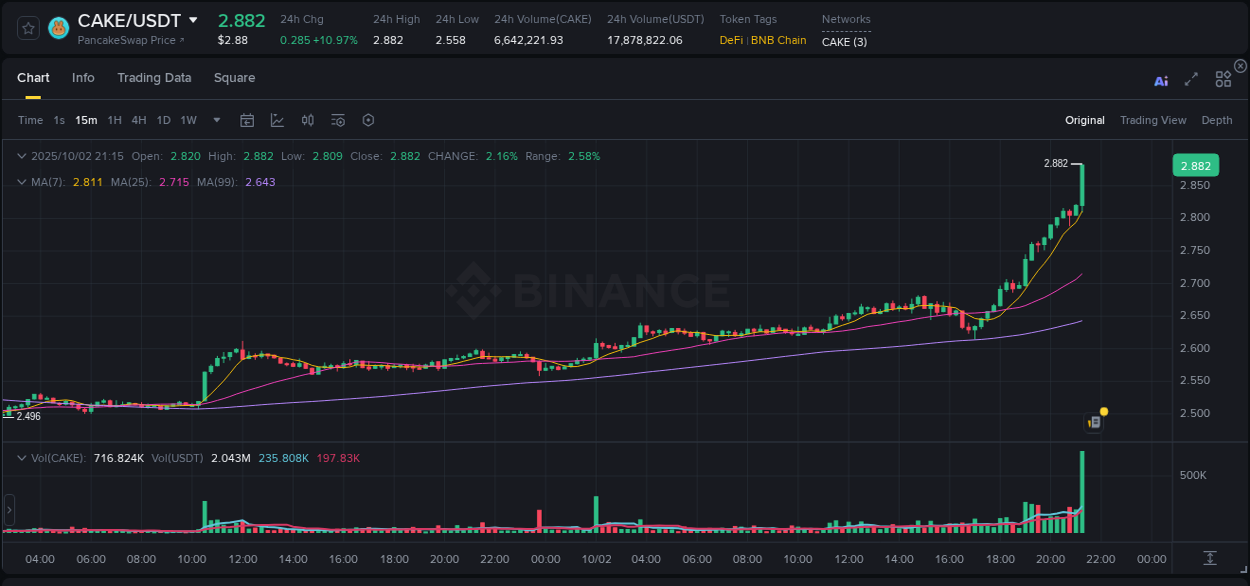Viewport: 1250px width, 586px height.
Task: Select the chart style line icon
Action: (277, 120)
